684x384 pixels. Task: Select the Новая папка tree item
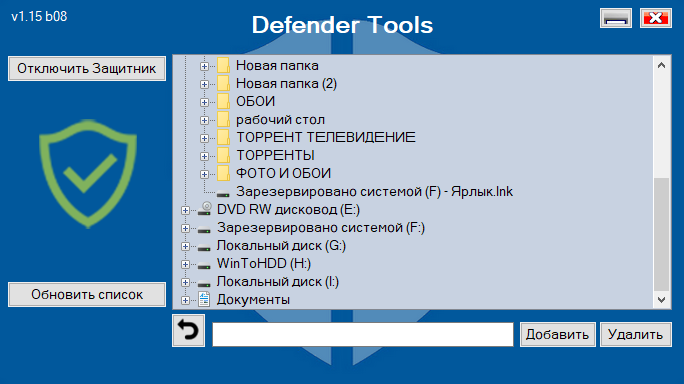[277, 65]
